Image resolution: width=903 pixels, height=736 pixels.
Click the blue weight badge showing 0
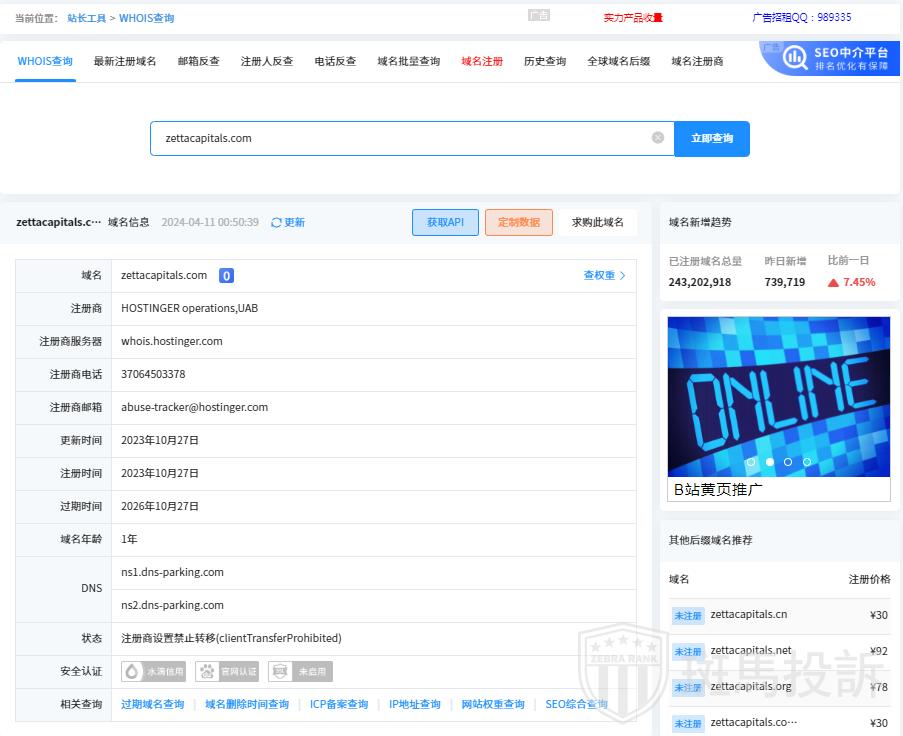tap(227, 276)
